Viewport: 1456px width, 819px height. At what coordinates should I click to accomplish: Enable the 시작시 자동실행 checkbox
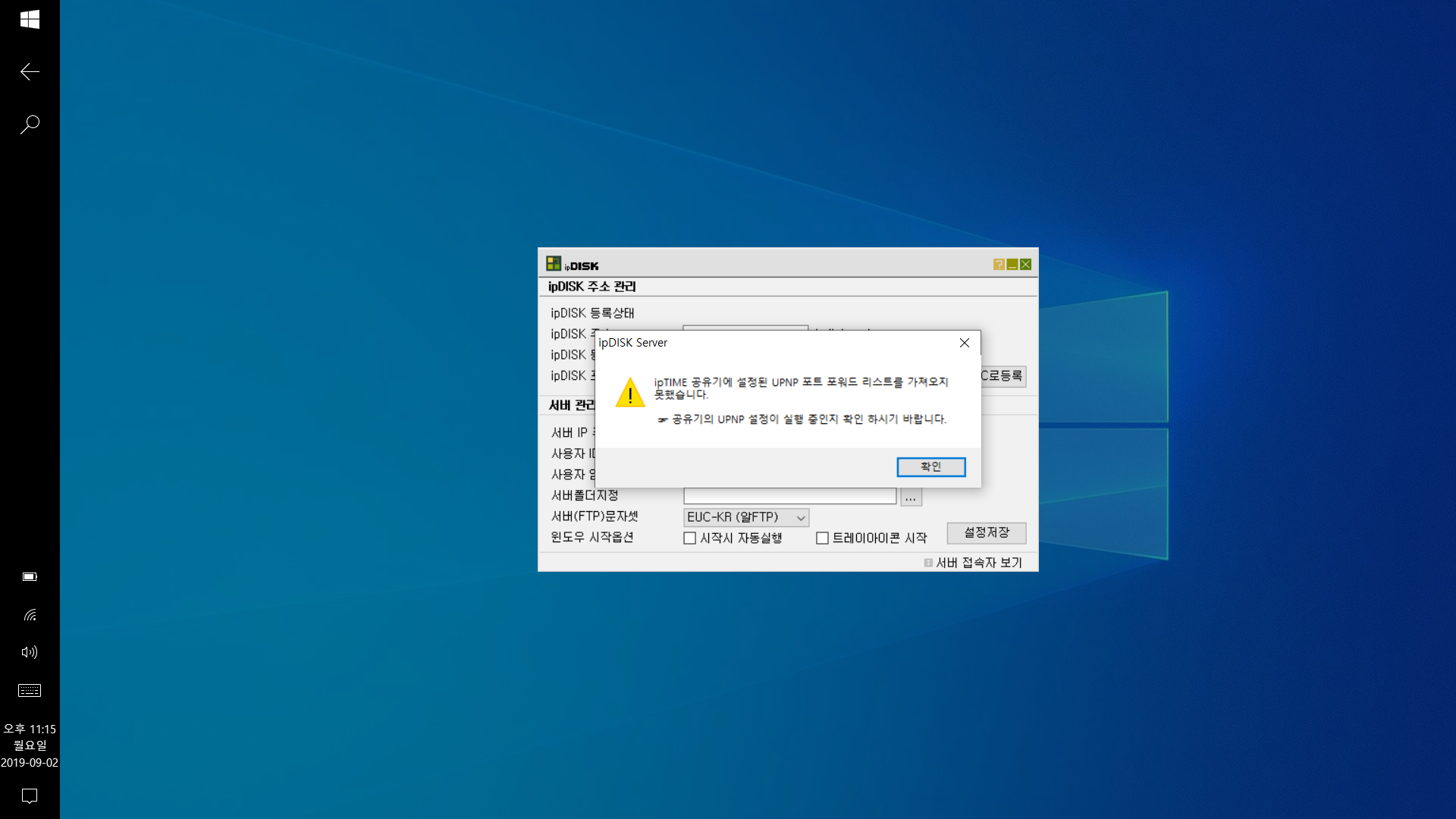690,538
